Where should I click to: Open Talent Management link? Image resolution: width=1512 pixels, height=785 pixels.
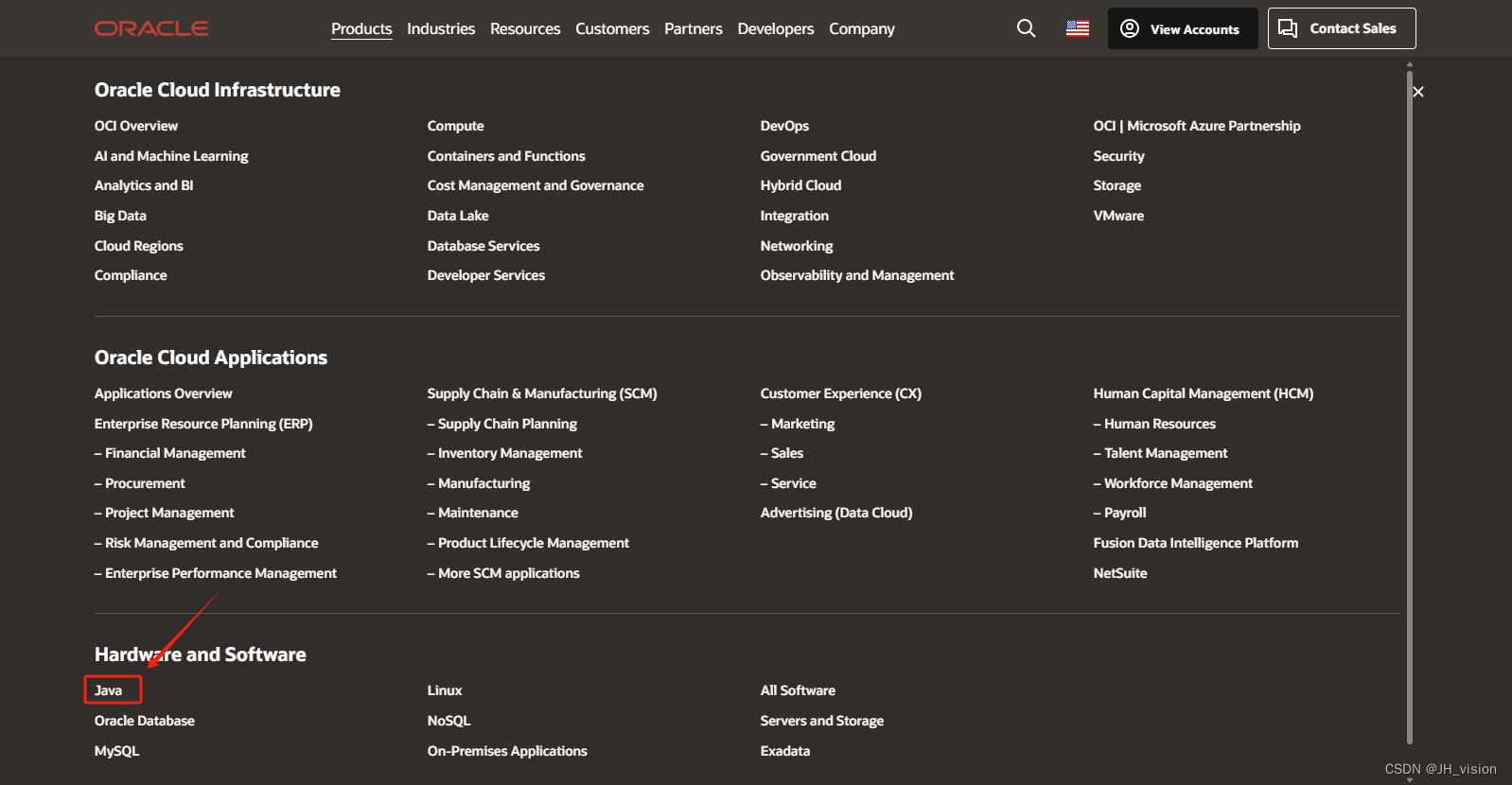pos(1161,453)
